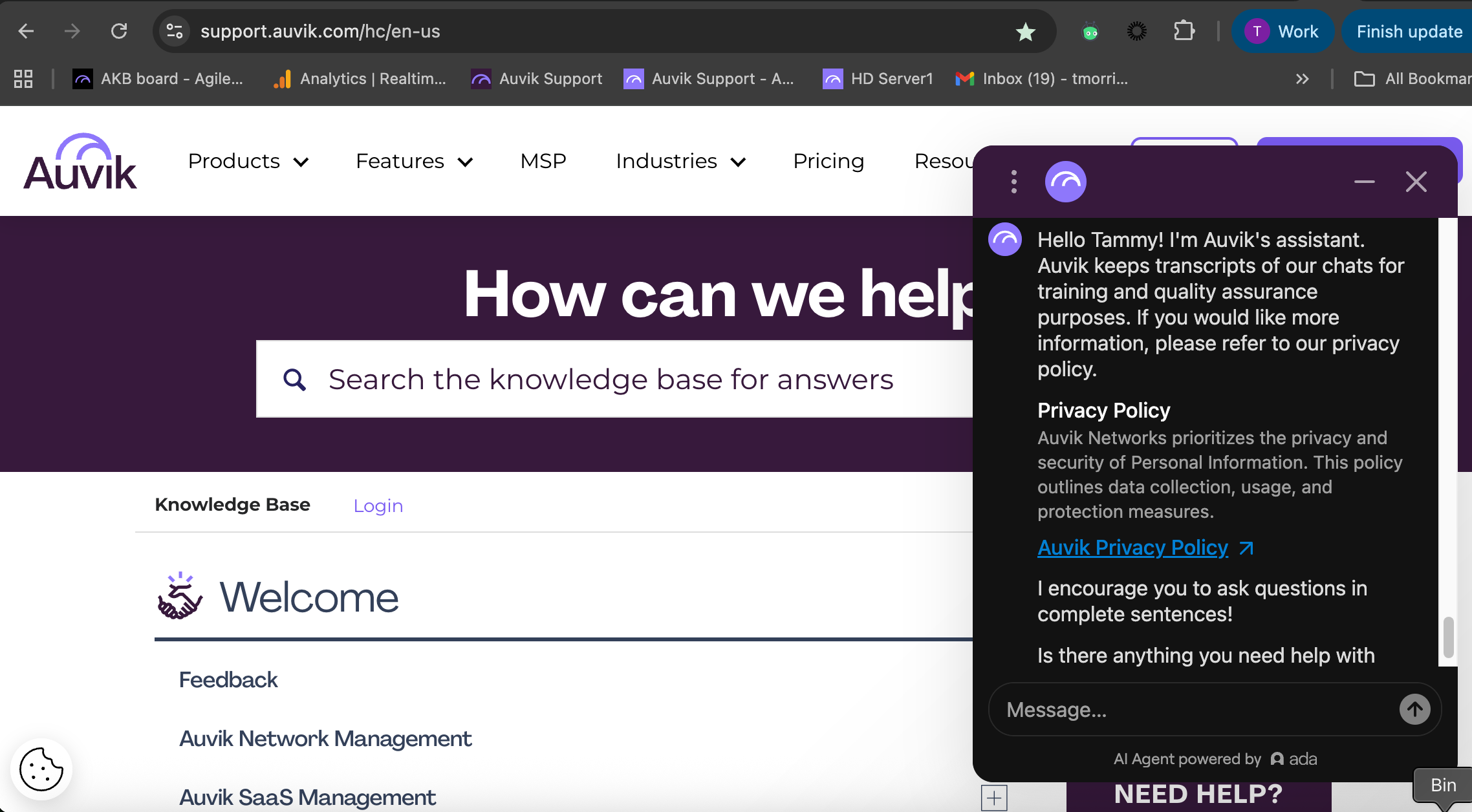The width and height of the screenshot is (1472, 812).
Task: Click the Auvik avatar in chat header
Action: coord(1066,182)
